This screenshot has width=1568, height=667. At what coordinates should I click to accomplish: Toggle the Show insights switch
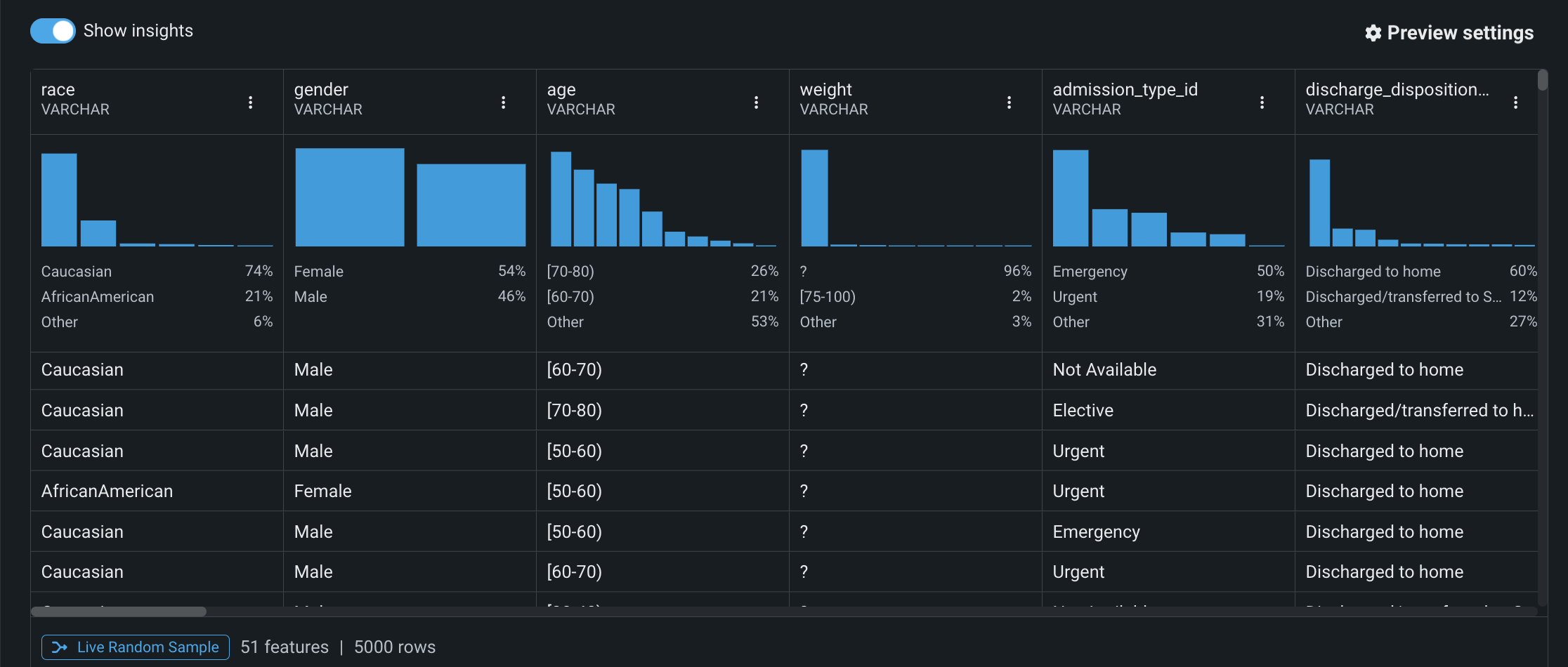coord(53,31)
